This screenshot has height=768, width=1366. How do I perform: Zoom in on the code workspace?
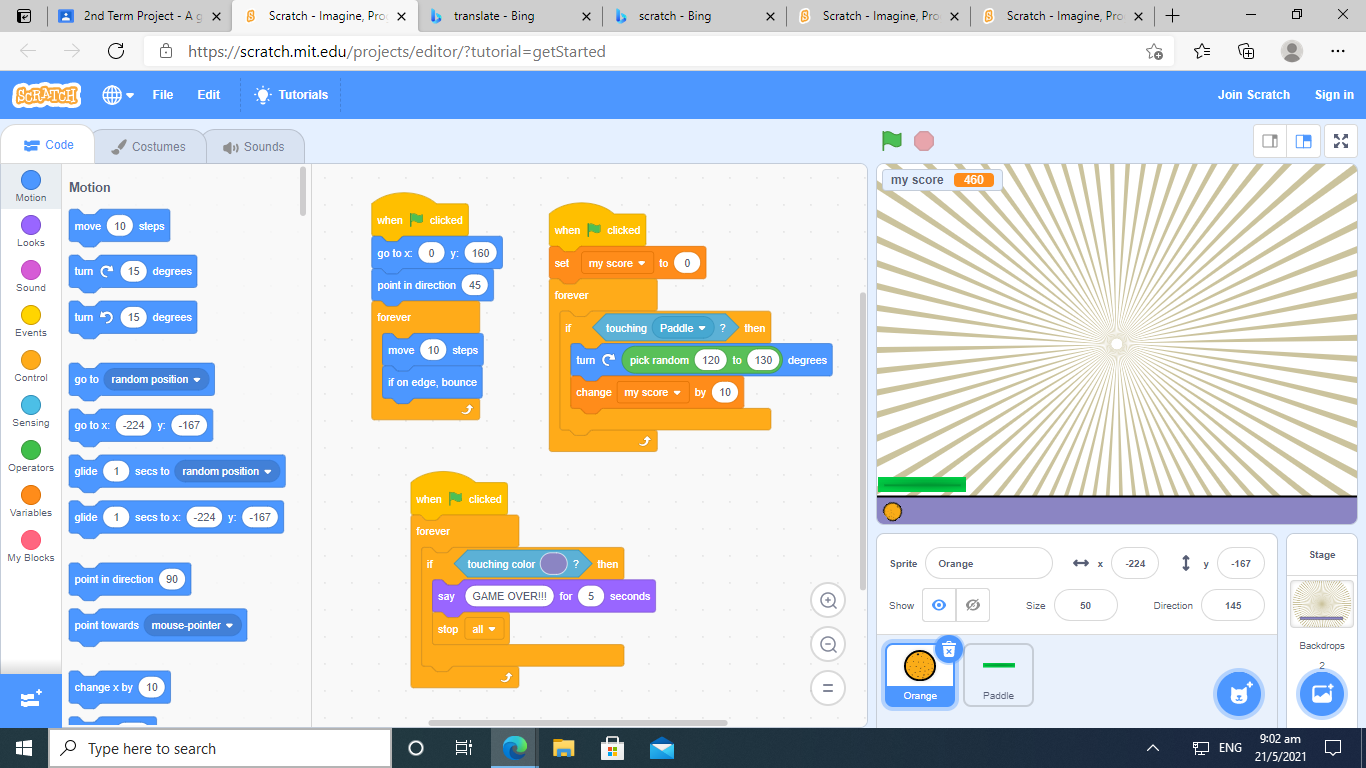pos(828,600)
